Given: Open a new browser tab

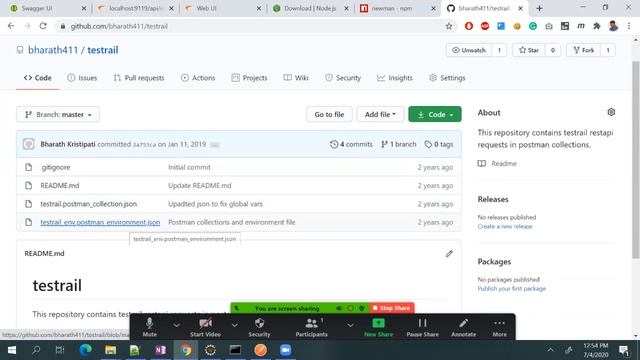Looking at the screenshot, I should click(539, 8).
